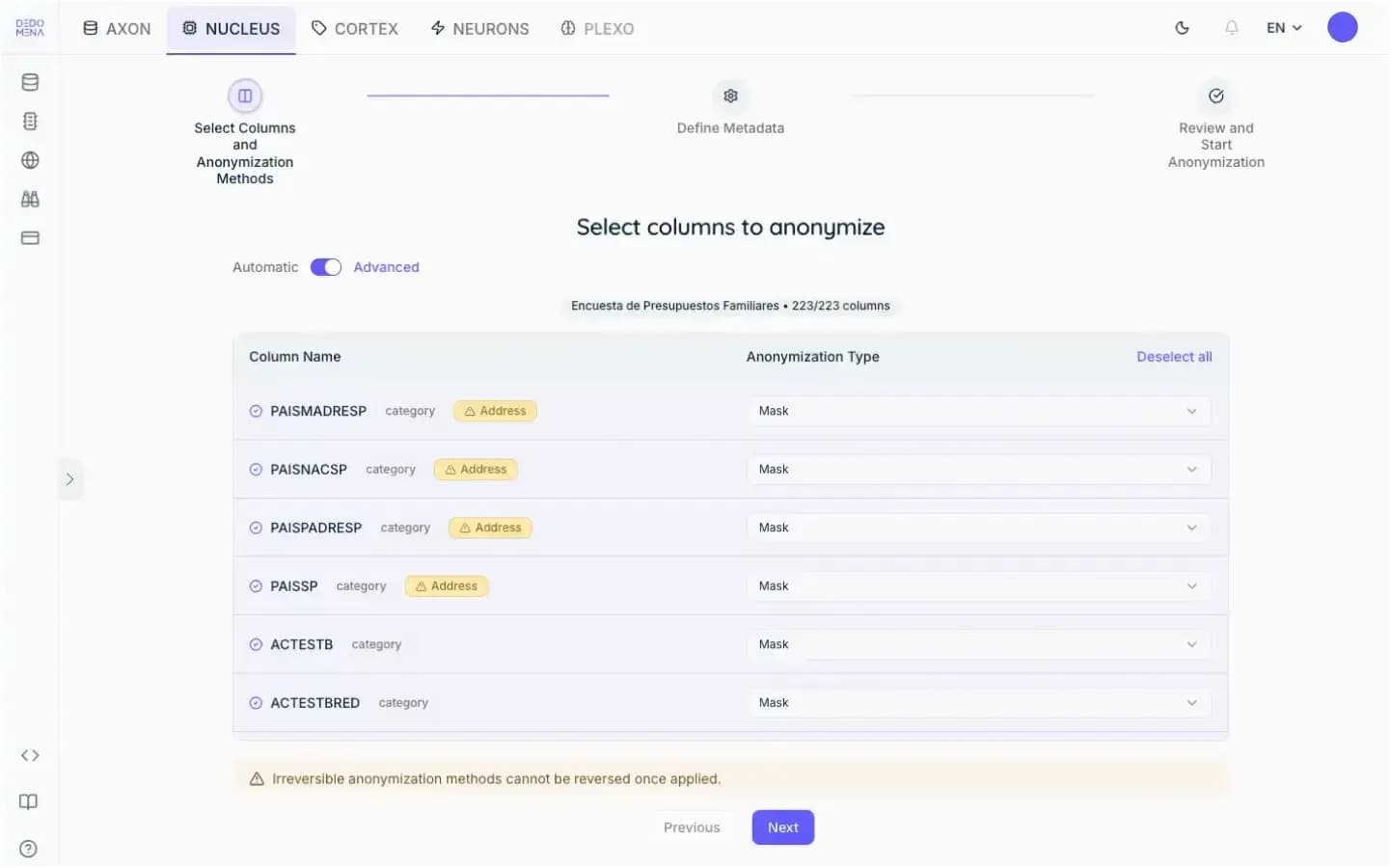Viewport: 1391px width, 868px height.
Task: Open anonymization type dropdown for PAISSP
Action: click(978, 586)
